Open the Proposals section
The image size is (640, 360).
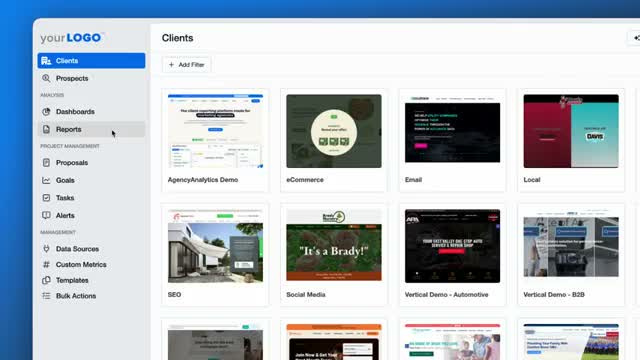[x=91, y=162]
